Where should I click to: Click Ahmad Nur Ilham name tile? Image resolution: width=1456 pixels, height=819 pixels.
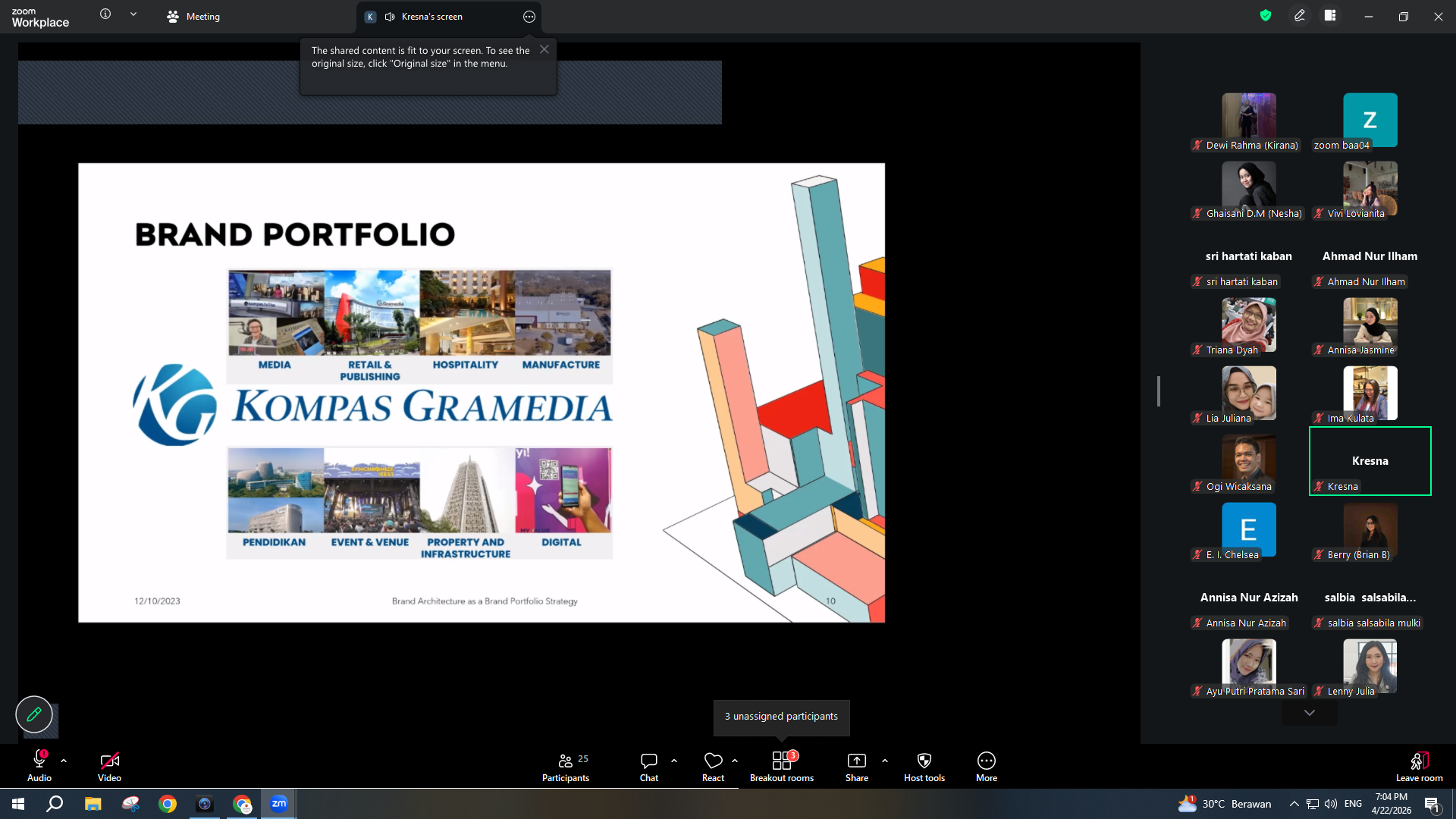[1370, 256]
